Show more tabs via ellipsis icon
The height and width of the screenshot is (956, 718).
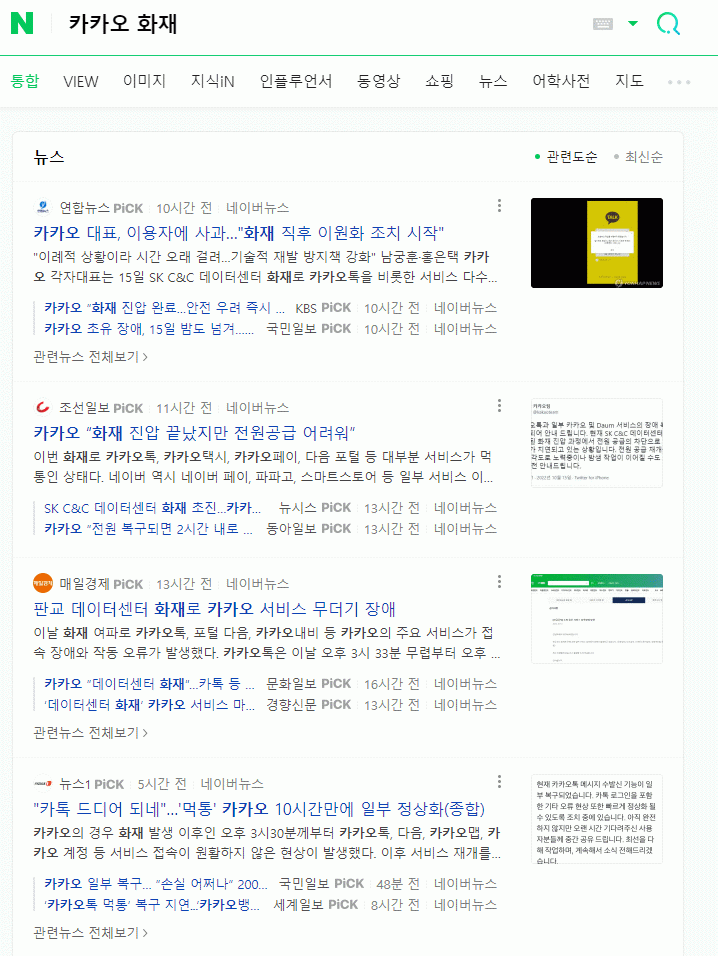coord(679,82)
